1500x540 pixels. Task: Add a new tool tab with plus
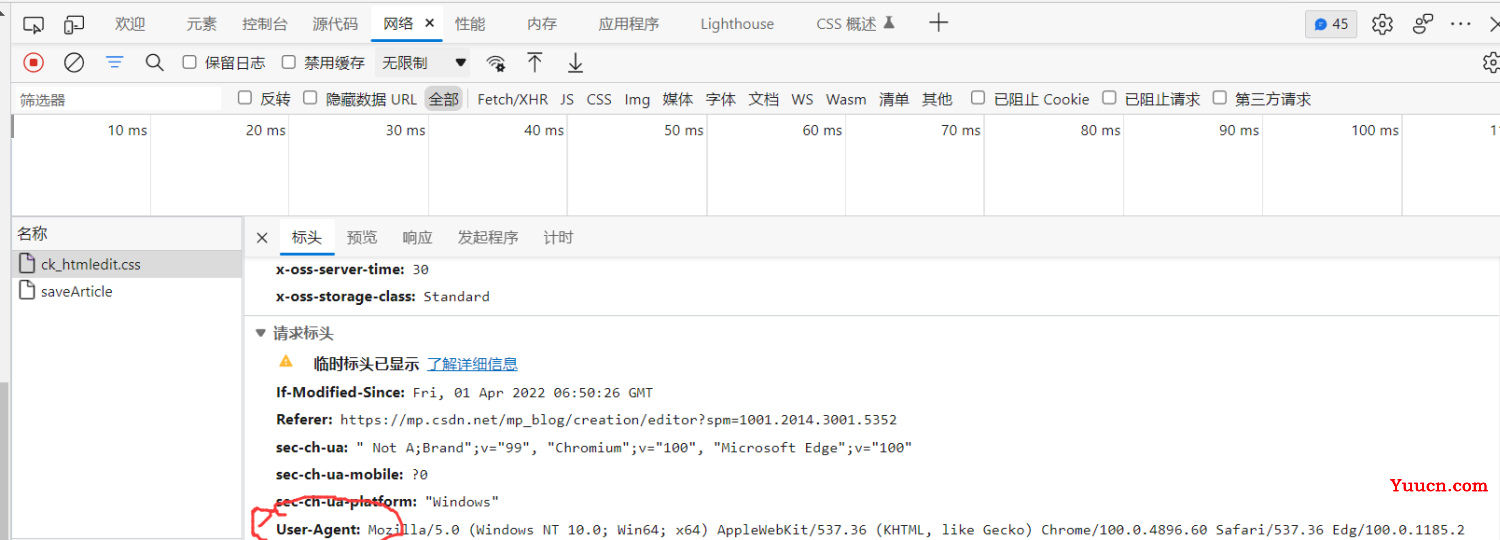click(x=938, y=23)
